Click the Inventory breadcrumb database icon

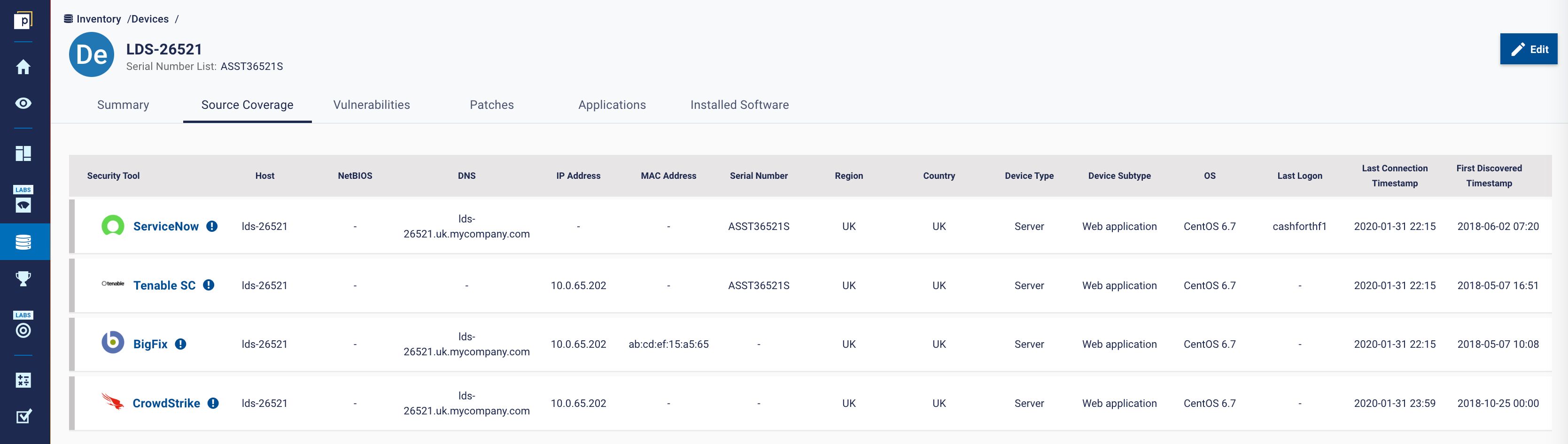68,19
